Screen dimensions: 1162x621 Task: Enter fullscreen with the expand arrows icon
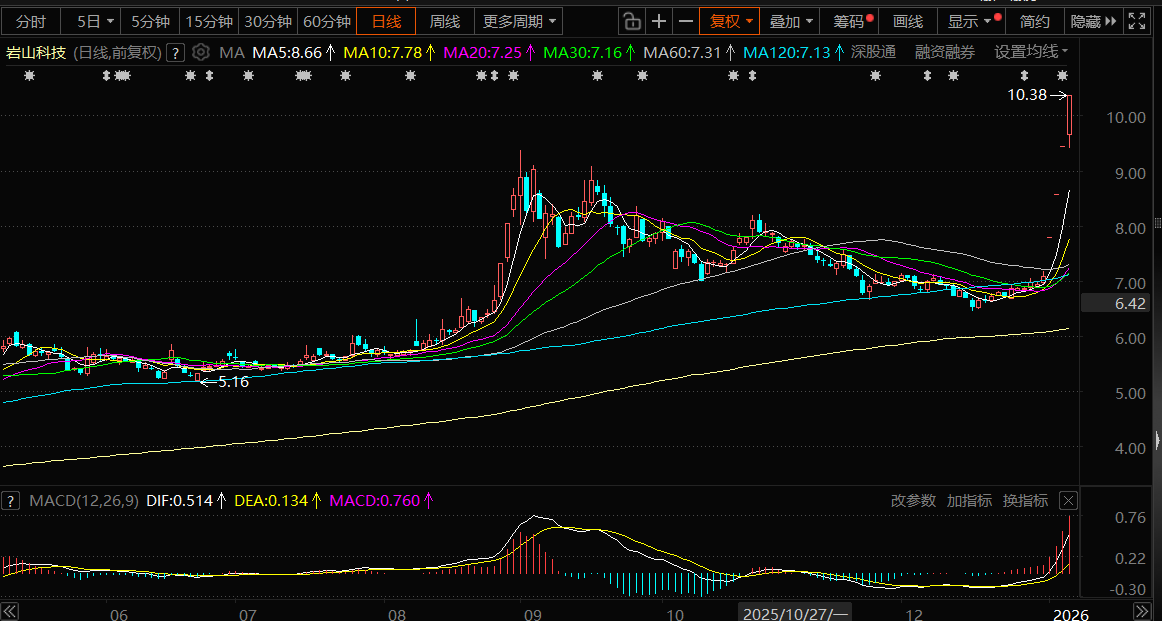pos(1137,21)
